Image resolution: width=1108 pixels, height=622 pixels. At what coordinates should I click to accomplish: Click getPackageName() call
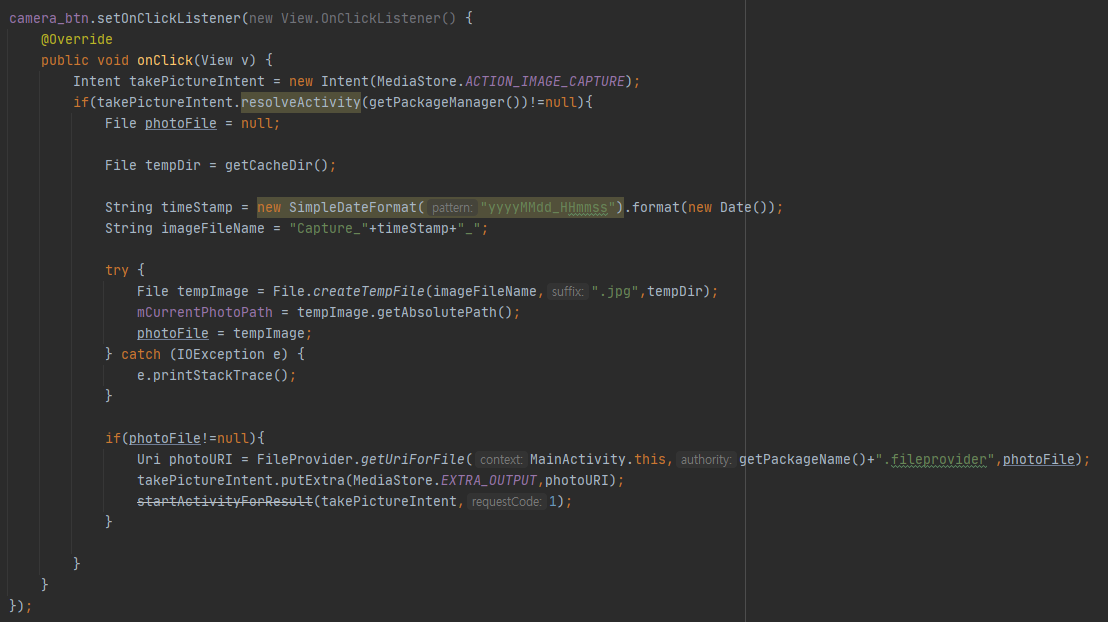[x=803, y=459]
